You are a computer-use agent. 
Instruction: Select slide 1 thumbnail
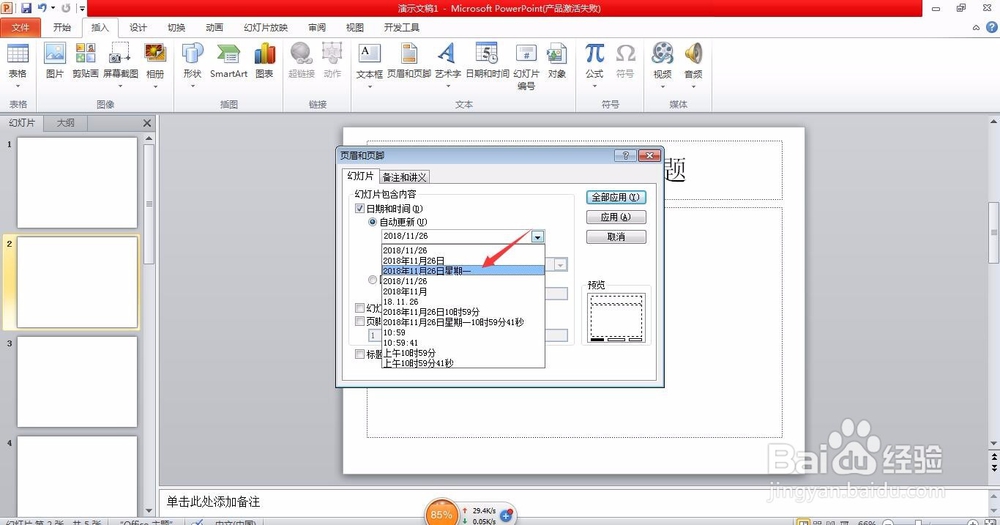77,182
